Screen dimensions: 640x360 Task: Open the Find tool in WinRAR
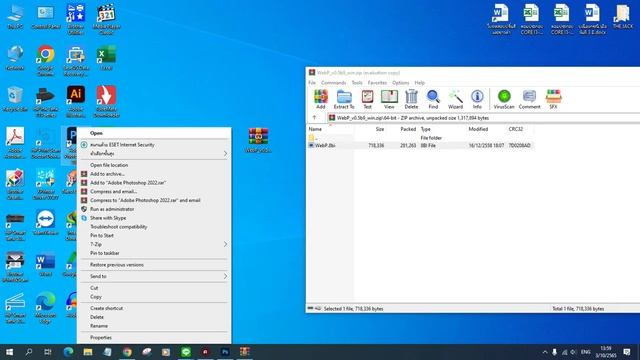[433, 99]
